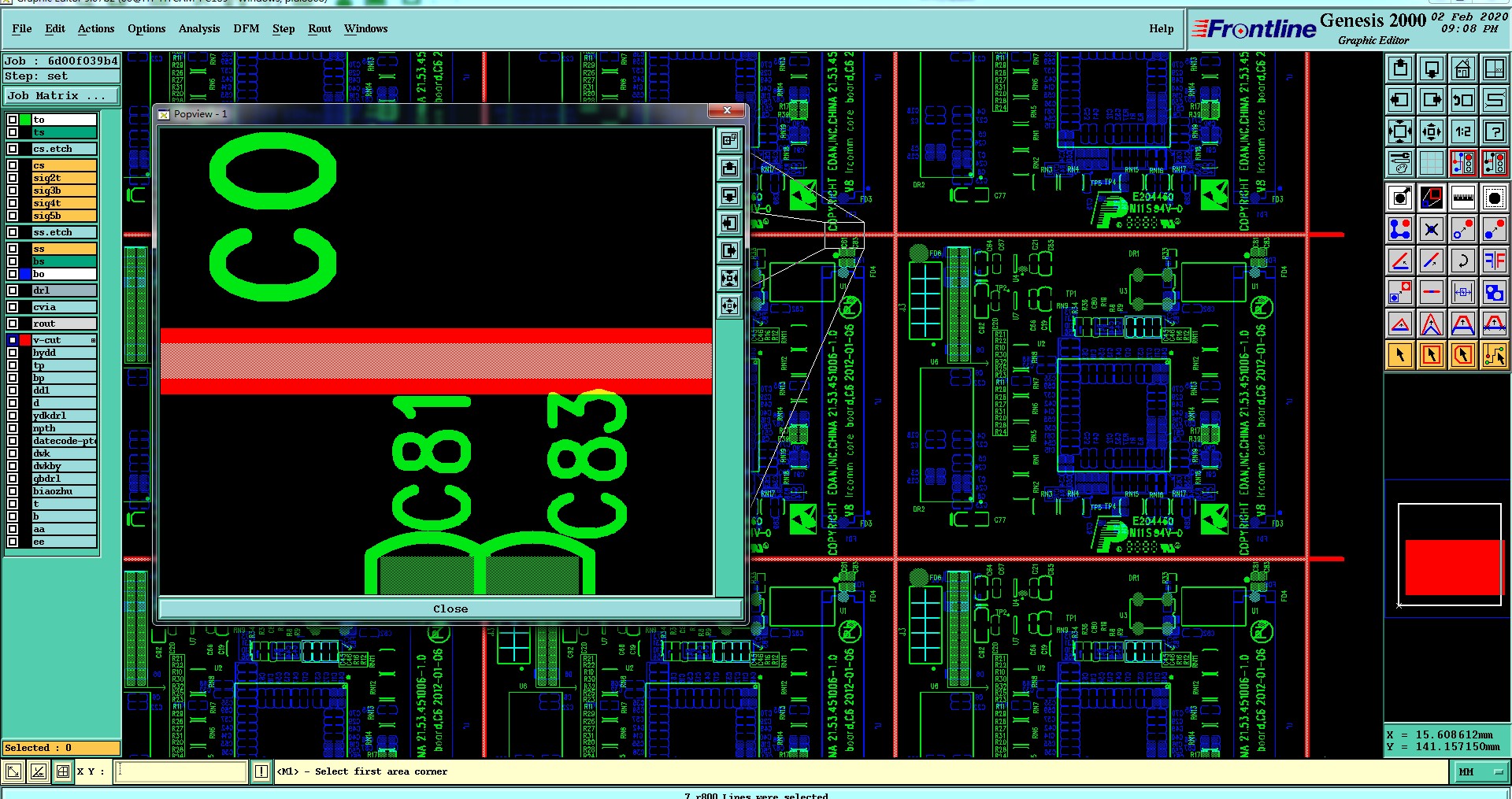Toggle visibility checkbox for layer ss
This screenshot has height=799, width=1512.
[x=13, y=249]
